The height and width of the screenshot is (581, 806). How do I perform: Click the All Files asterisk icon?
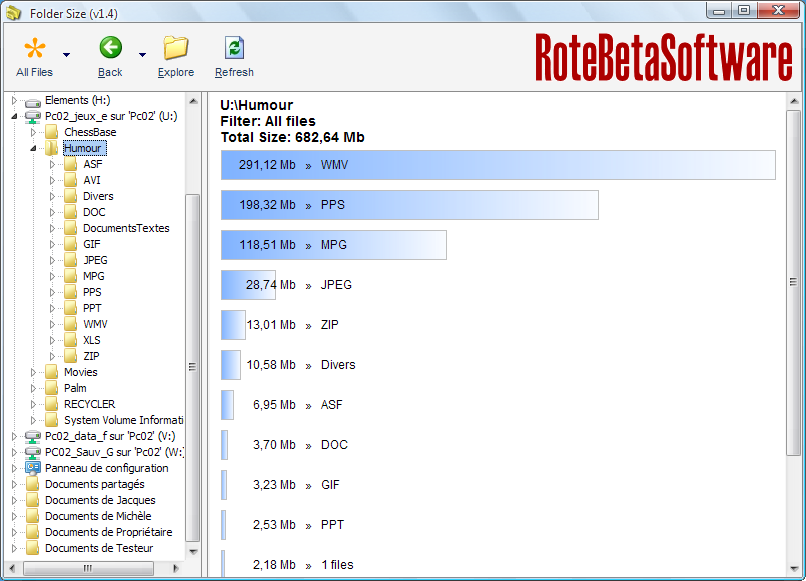(34, 48)
